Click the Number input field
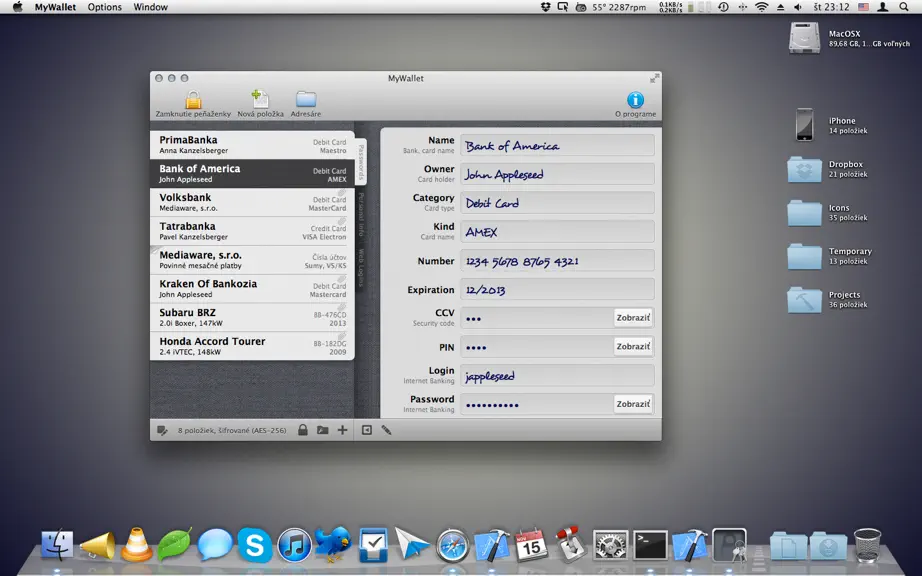 click(557, 261)
